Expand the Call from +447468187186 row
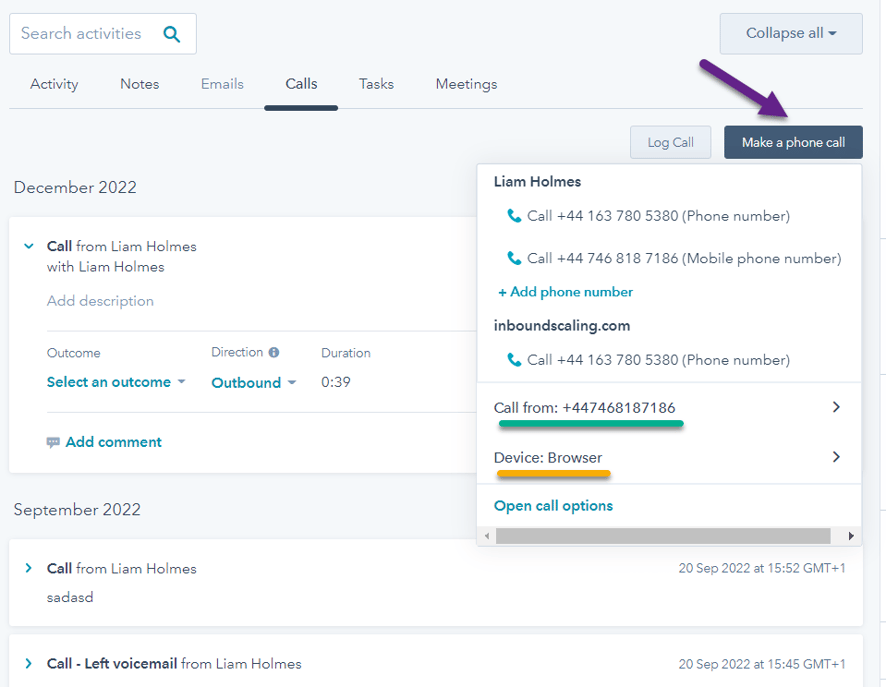 click(836, 407)
